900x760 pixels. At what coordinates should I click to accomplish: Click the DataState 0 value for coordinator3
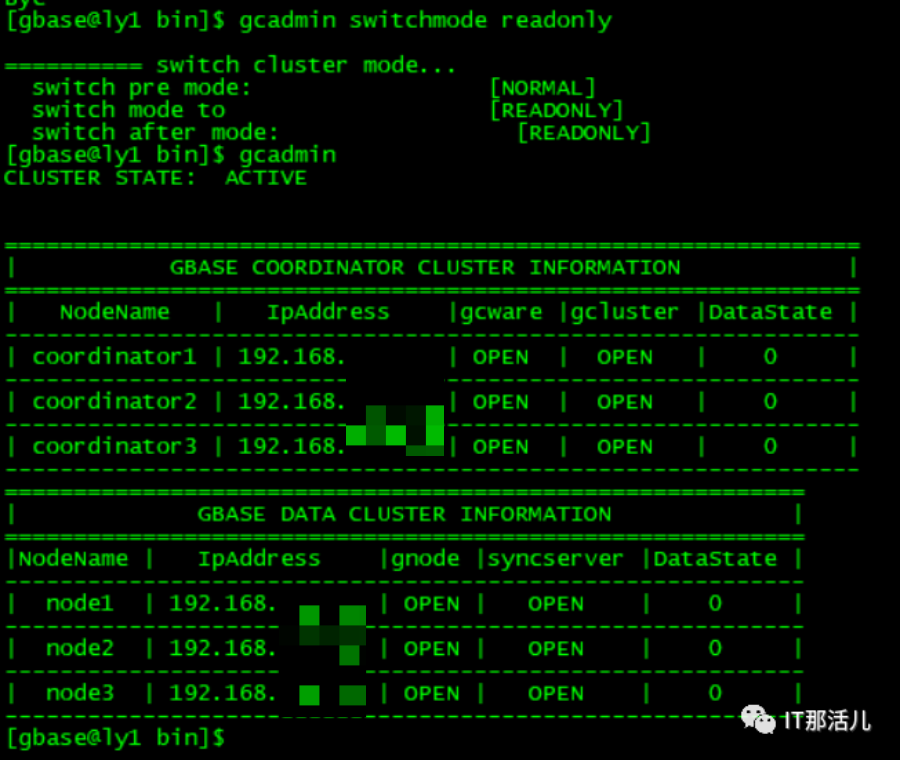(x=770, y=447)
